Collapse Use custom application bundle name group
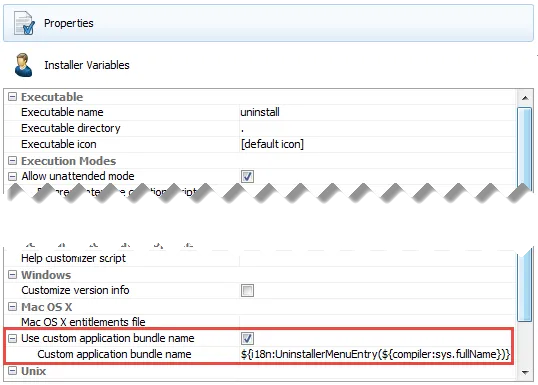The image size is (538, 385). (12, 338)
